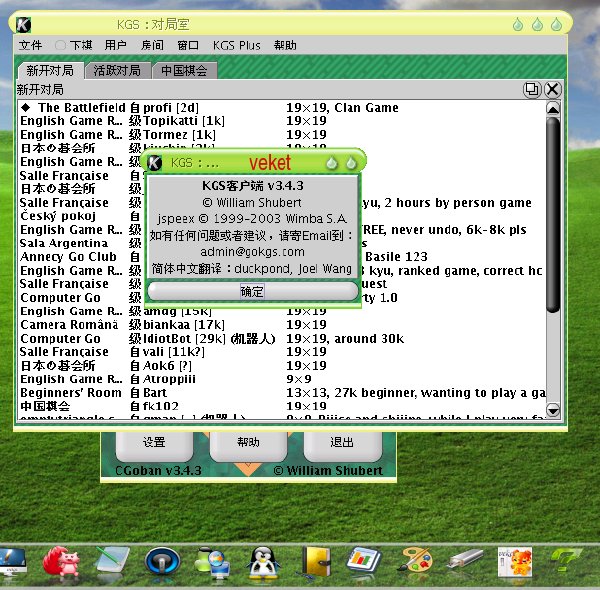Click the Tux penguin dock icon
600x590 pixels.
coord(263,562)
